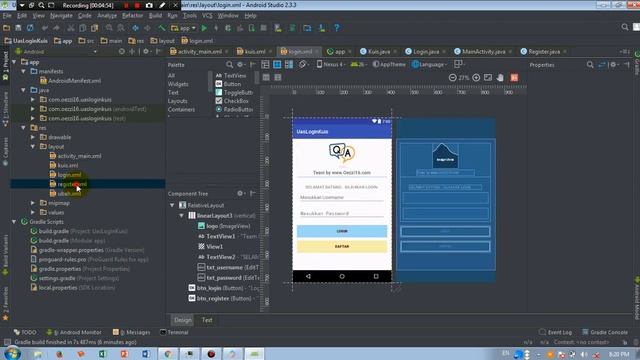Click the Redo arrow in toolbar
This screenshot has width=640, height=360.
pos(56,28)
